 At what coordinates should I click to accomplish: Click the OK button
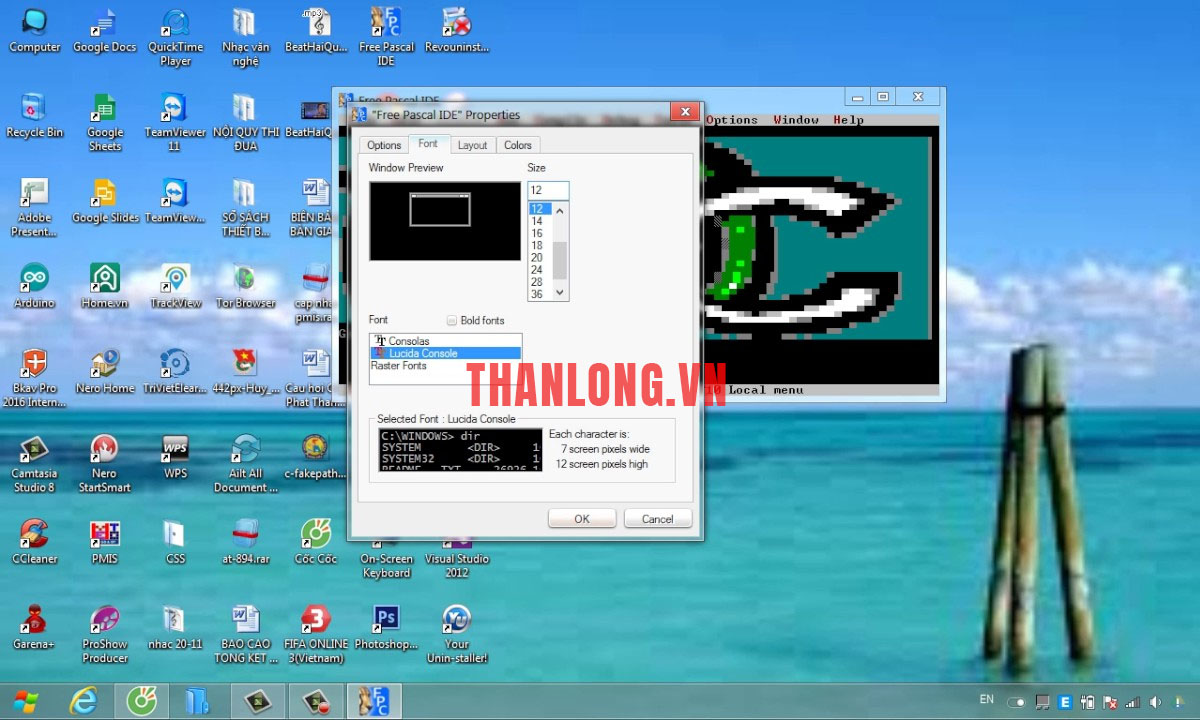pyautogui.click(x=581, y=519)
